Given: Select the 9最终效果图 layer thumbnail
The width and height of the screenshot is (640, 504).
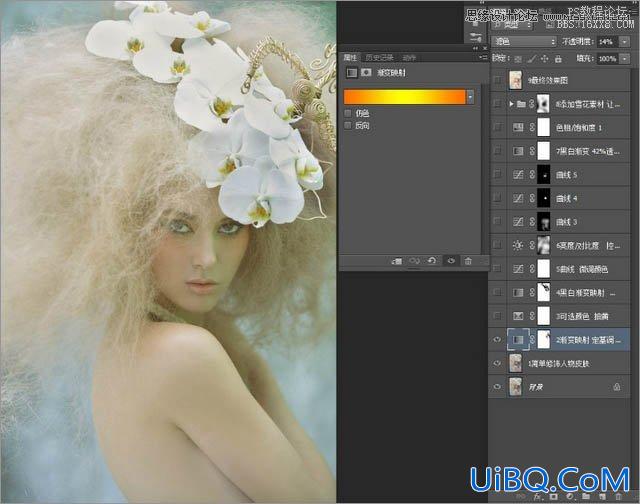Looking at the screenshot, I should (x=516, y=80).
